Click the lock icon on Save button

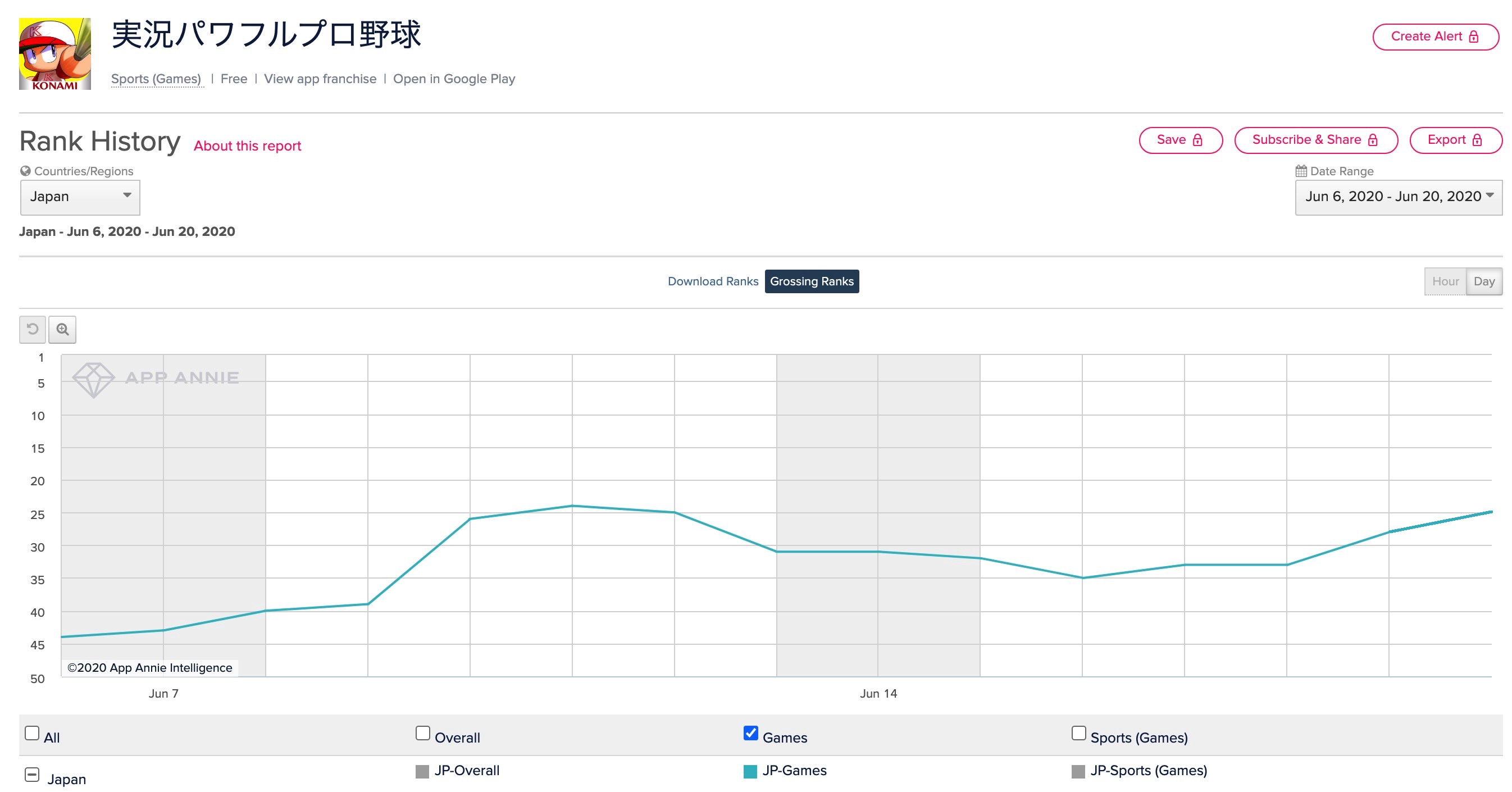point(1197,140)
